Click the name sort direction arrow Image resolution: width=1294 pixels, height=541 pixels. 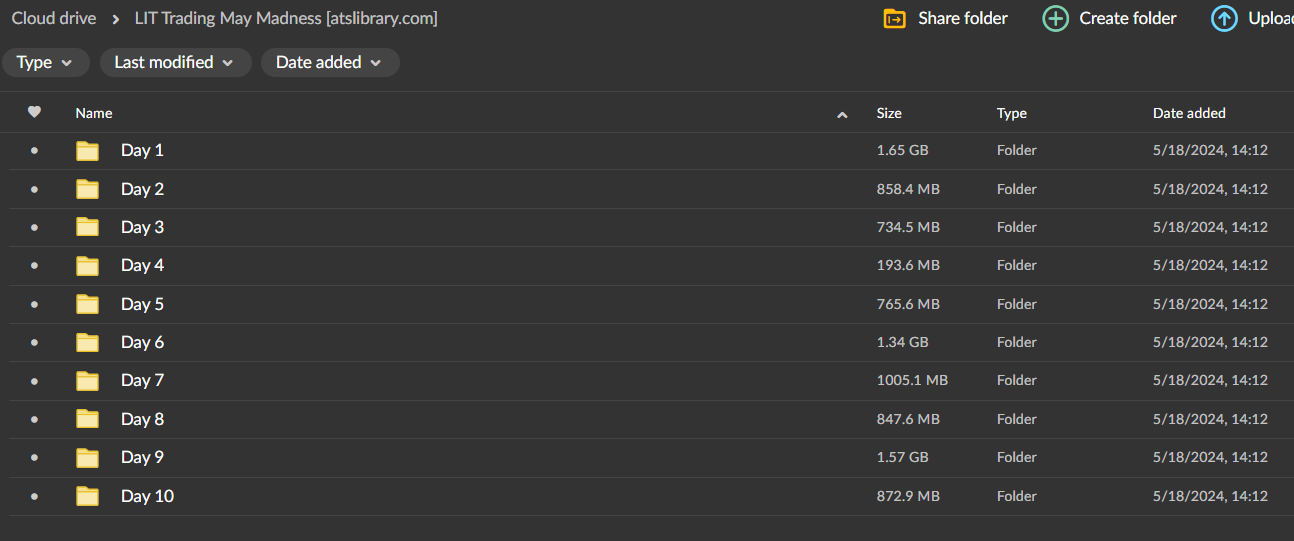click(x=842, y=115)
